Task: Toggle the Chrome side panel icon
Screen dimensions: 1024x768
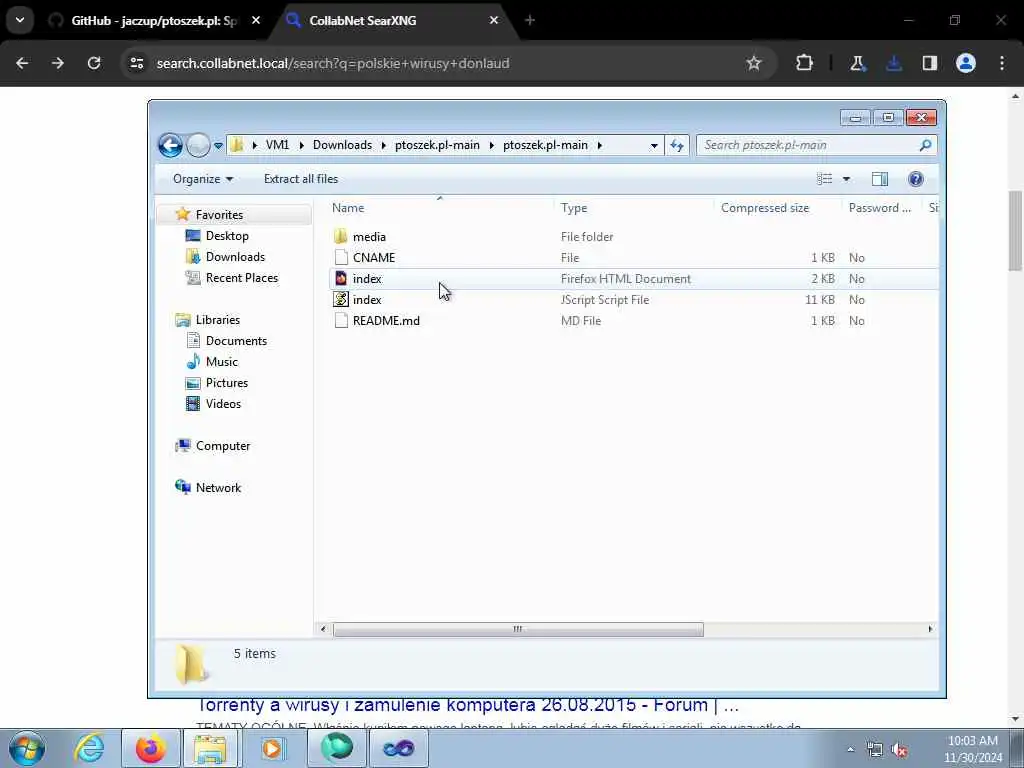Action: pyautogui.click(x=930, y=63)
